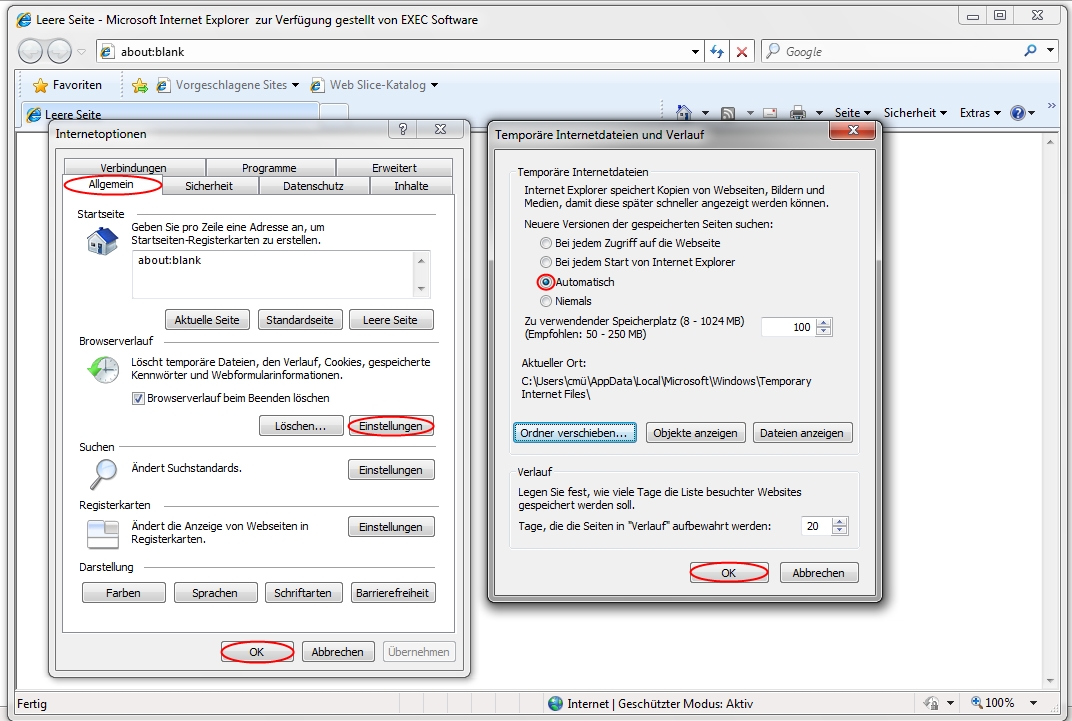
Task: Select the 'Niemals' radio button
Action: click(x=546, y=301)
